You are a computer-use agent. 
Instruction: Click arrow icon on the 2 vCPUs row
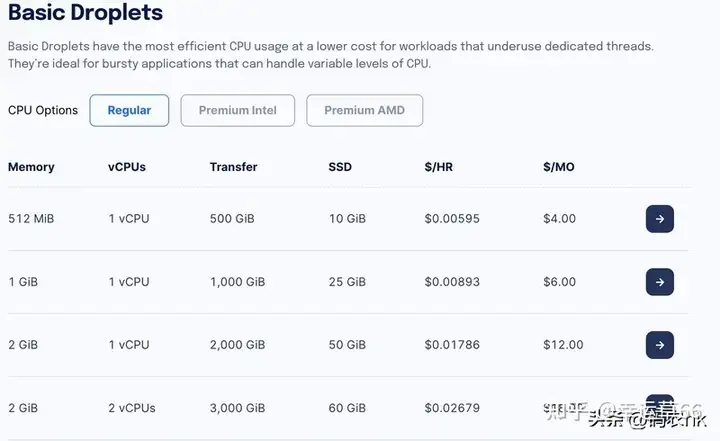(x=660, y=404)
